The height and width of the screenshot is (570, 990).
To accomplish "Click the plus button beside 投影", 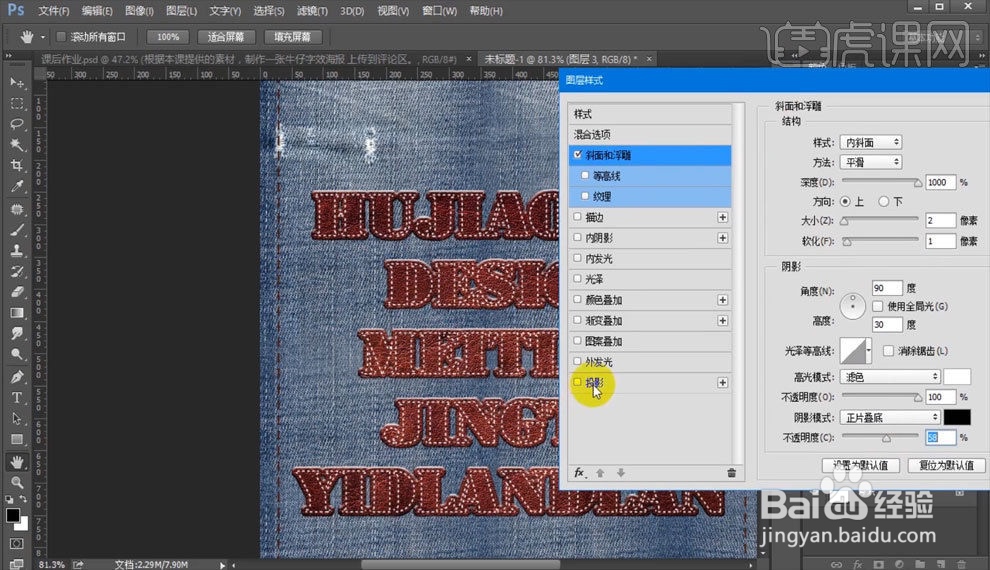I will coord(722,383).
